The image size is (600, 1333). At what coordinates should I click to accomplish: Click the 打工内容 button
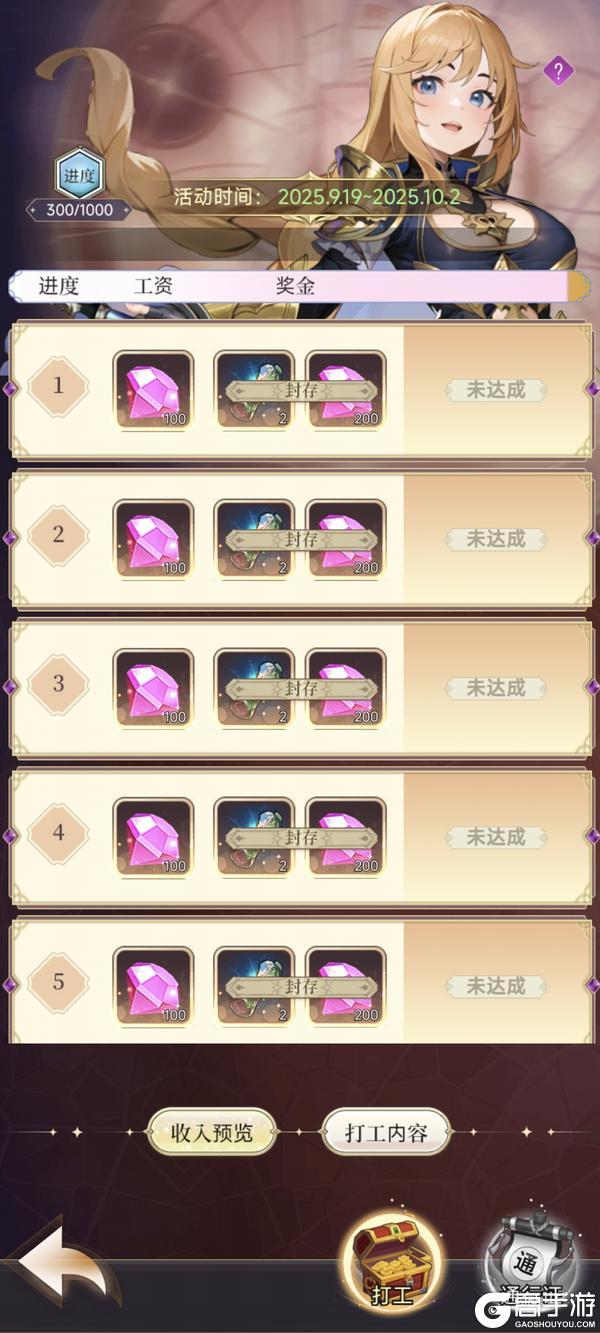[386, 1133]
